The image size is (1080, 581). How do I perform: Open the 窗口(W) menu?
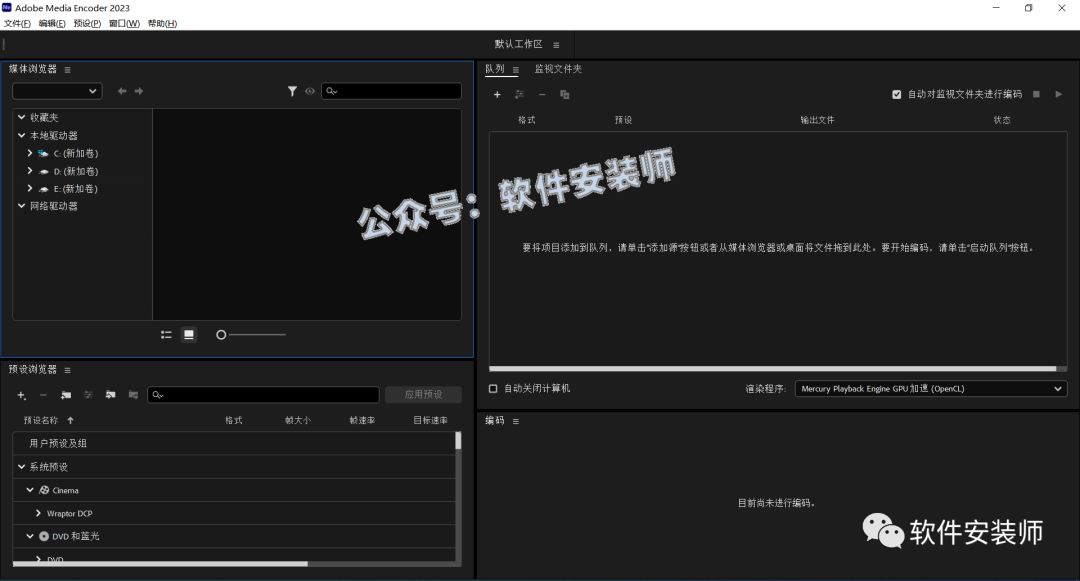124,23
